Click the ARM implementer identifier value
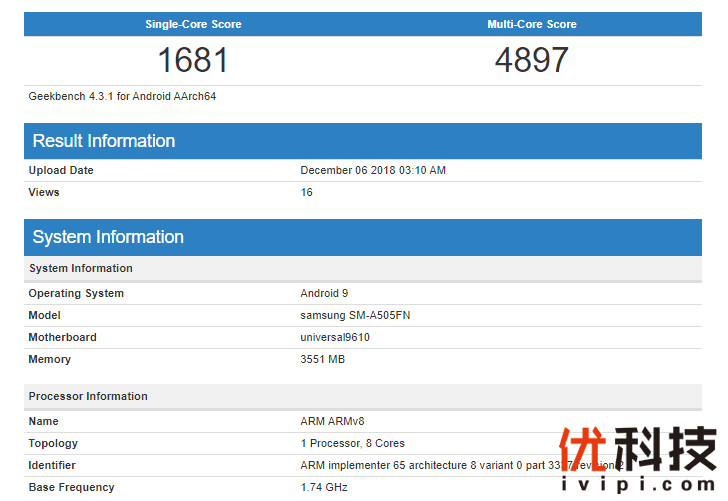728x501 pixels. pyautogui.click(x=420, y=465)
